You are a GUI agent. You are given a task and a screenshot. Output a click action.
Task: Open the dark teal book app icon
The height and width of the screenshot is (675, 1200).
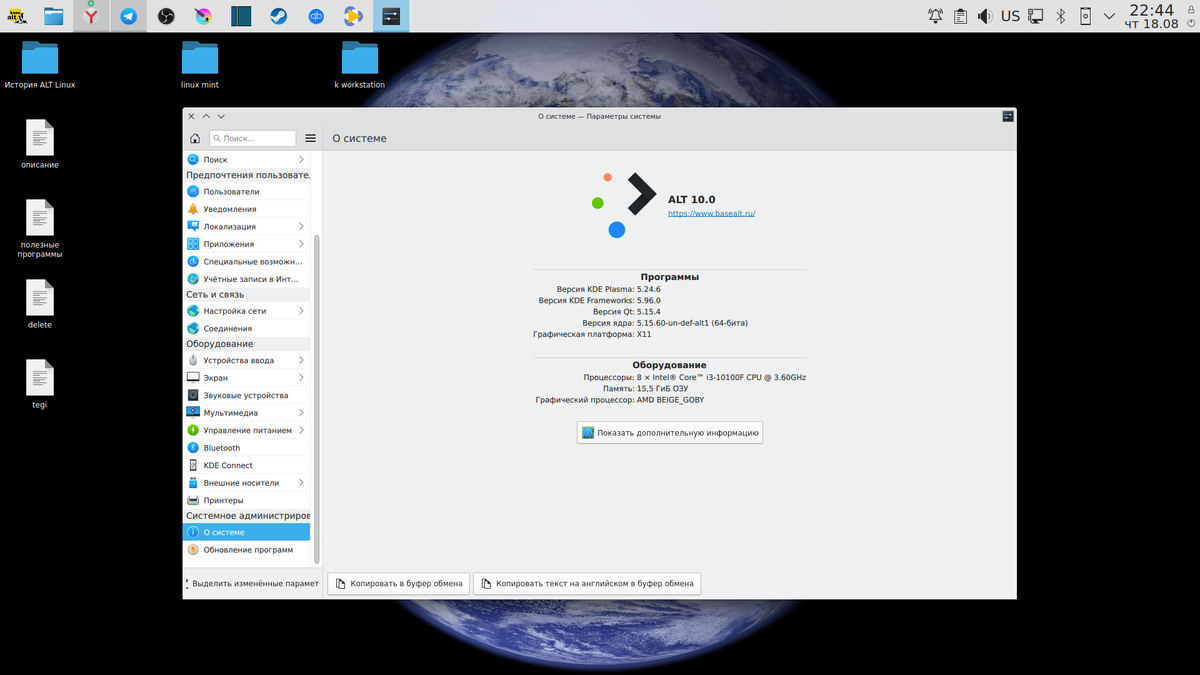coord(240,16)
